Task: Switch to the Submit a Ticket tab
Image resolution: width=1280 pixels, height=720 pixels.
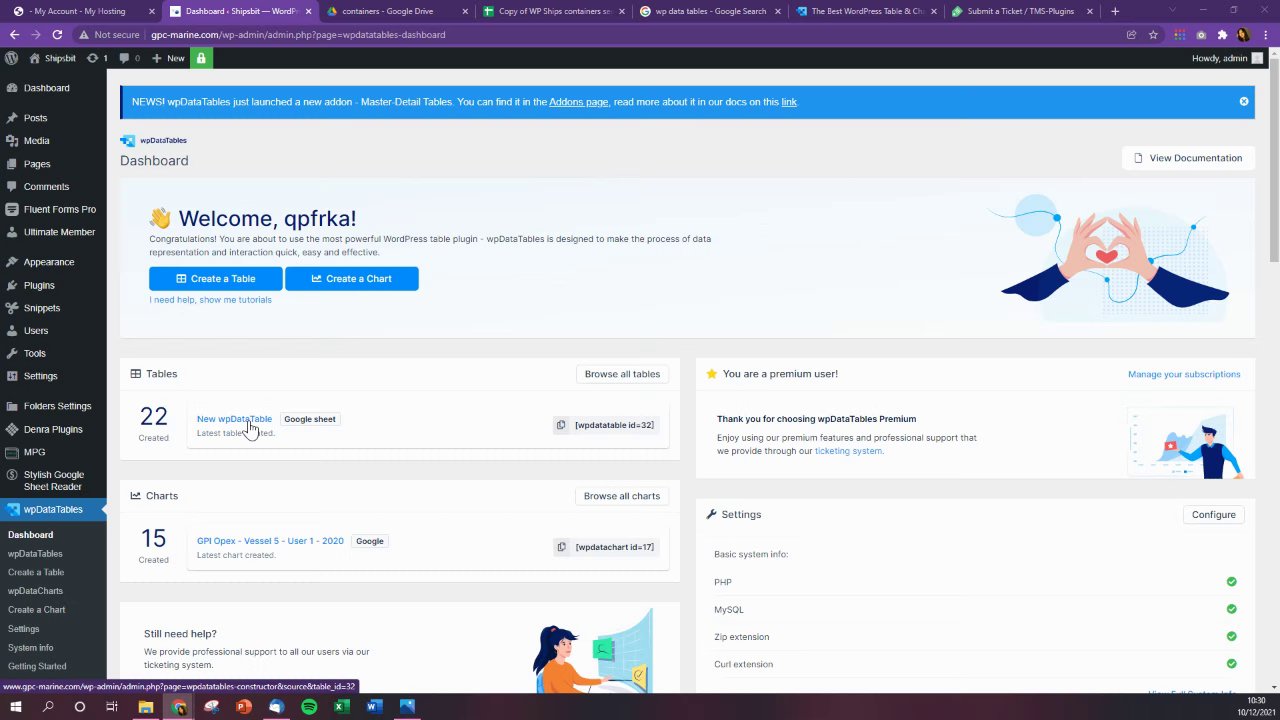Action: tap(1022, 11)
